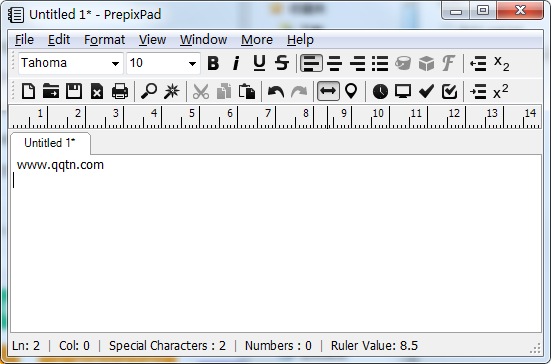Viewport: 551px width, 364px height.
Task: Expand the Tahoma font dropdown
Action: coord(115,64)
